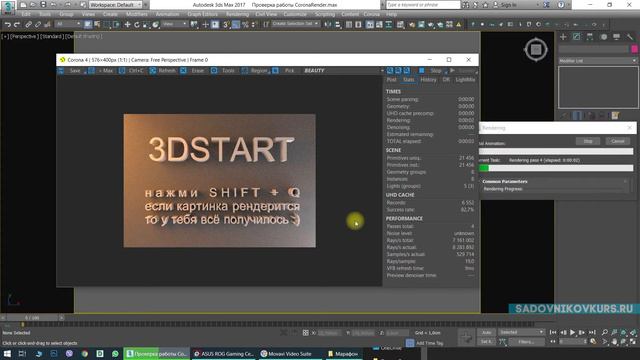Open the Selected key filter dropdown
Viewport: 640px width, 360px height.
pyautogui.click(x=522, y=332)
